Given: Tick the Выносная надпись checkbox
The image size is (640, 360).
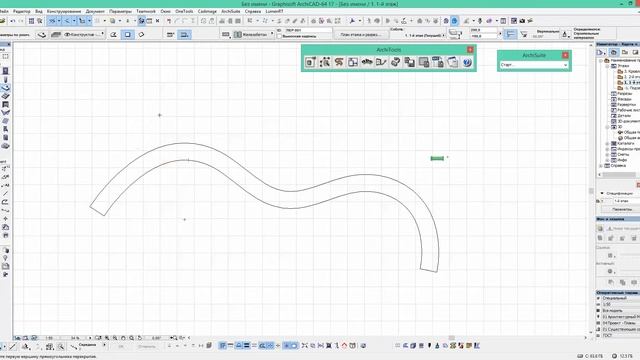Looking at the screenshot, I should coord(280,36).
